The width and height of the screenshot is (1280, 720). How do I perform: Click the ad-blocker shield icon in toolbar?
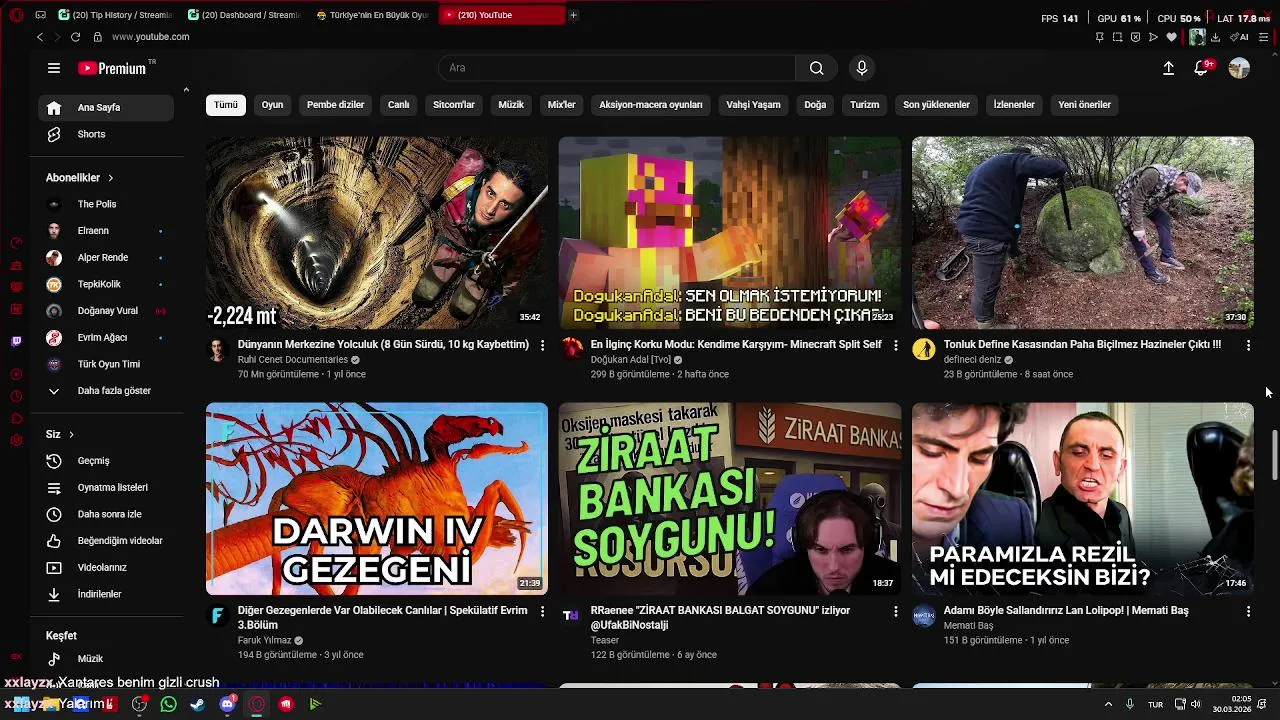1135,37
